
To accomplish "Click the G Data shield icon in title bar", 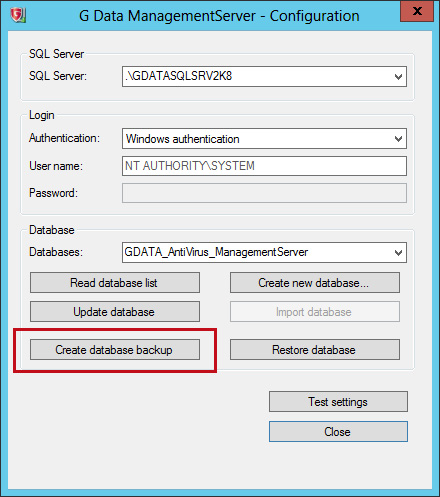I will pos(18,15).
